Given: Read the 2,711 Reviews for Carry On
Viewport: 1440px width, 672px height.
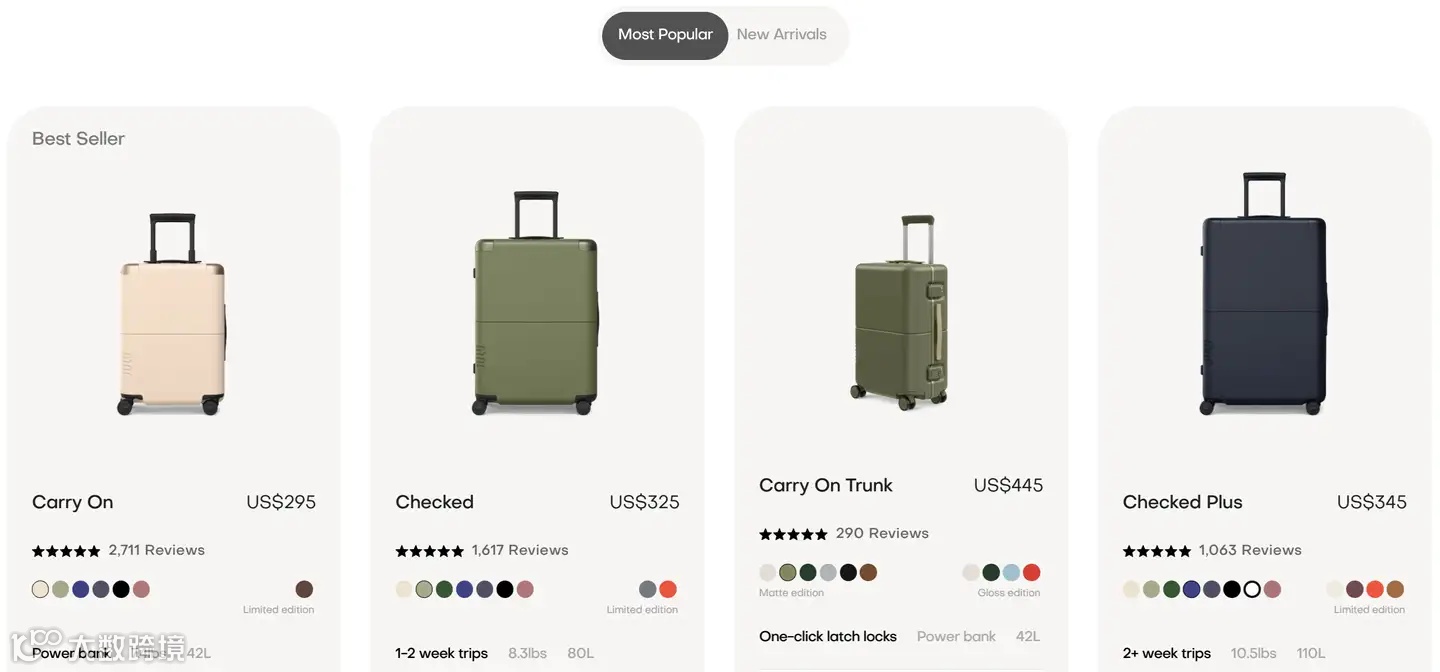Looking at the screenshot, I should coord(156,550).
